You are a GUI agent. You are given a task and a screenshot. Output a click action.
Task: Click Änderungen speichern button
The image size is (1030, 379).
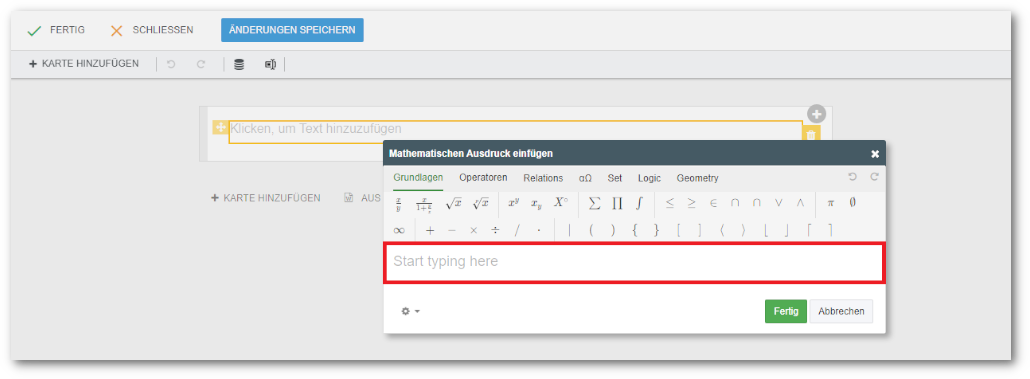click(x=292, y=30)
